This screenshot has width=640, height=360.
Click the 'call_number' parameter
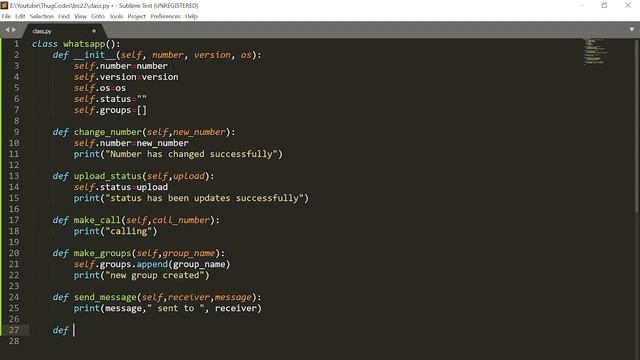click(181, 220)
